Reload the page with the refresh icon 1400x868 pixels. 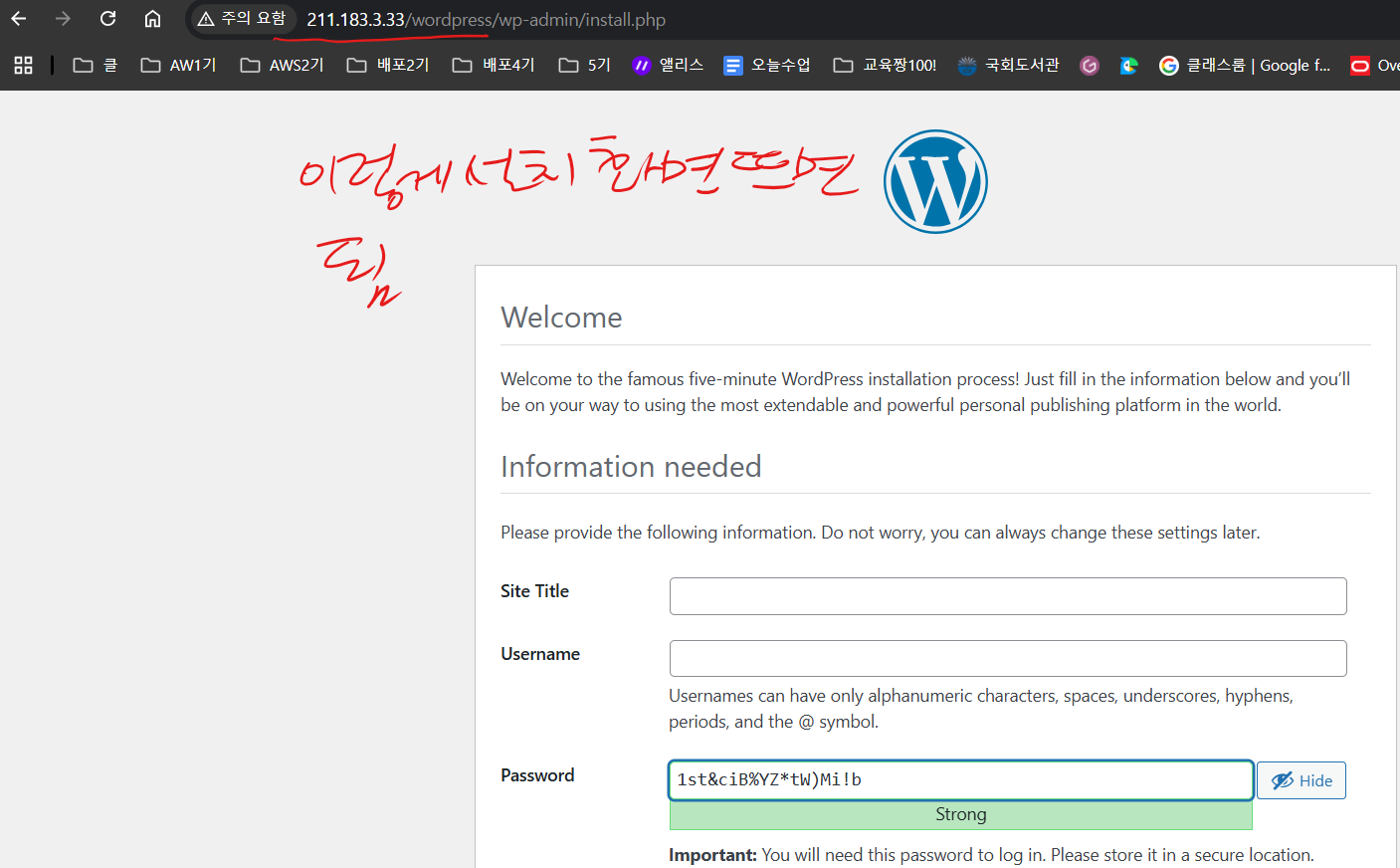(x=107, y=19)
